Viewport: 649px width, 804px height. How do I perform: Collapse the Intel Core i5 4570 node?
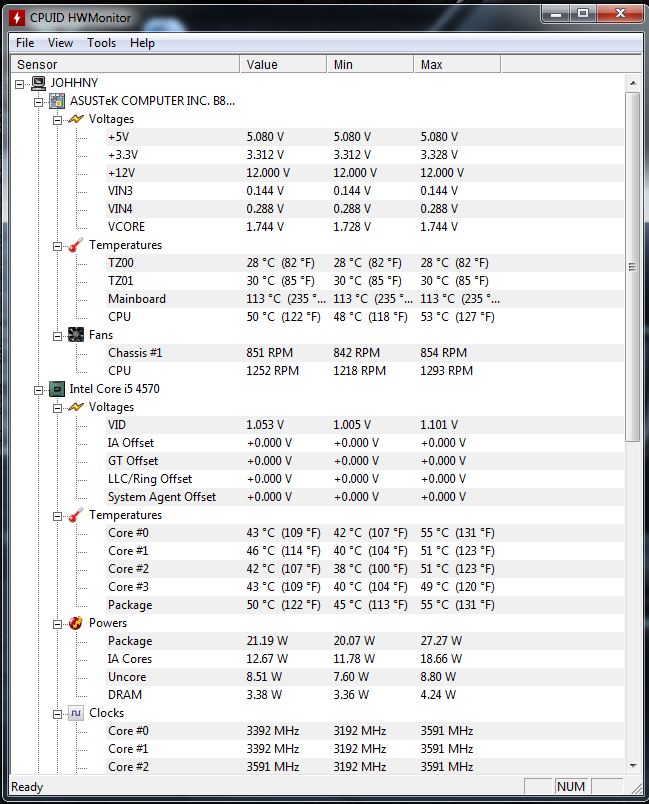tap(38, 390)
